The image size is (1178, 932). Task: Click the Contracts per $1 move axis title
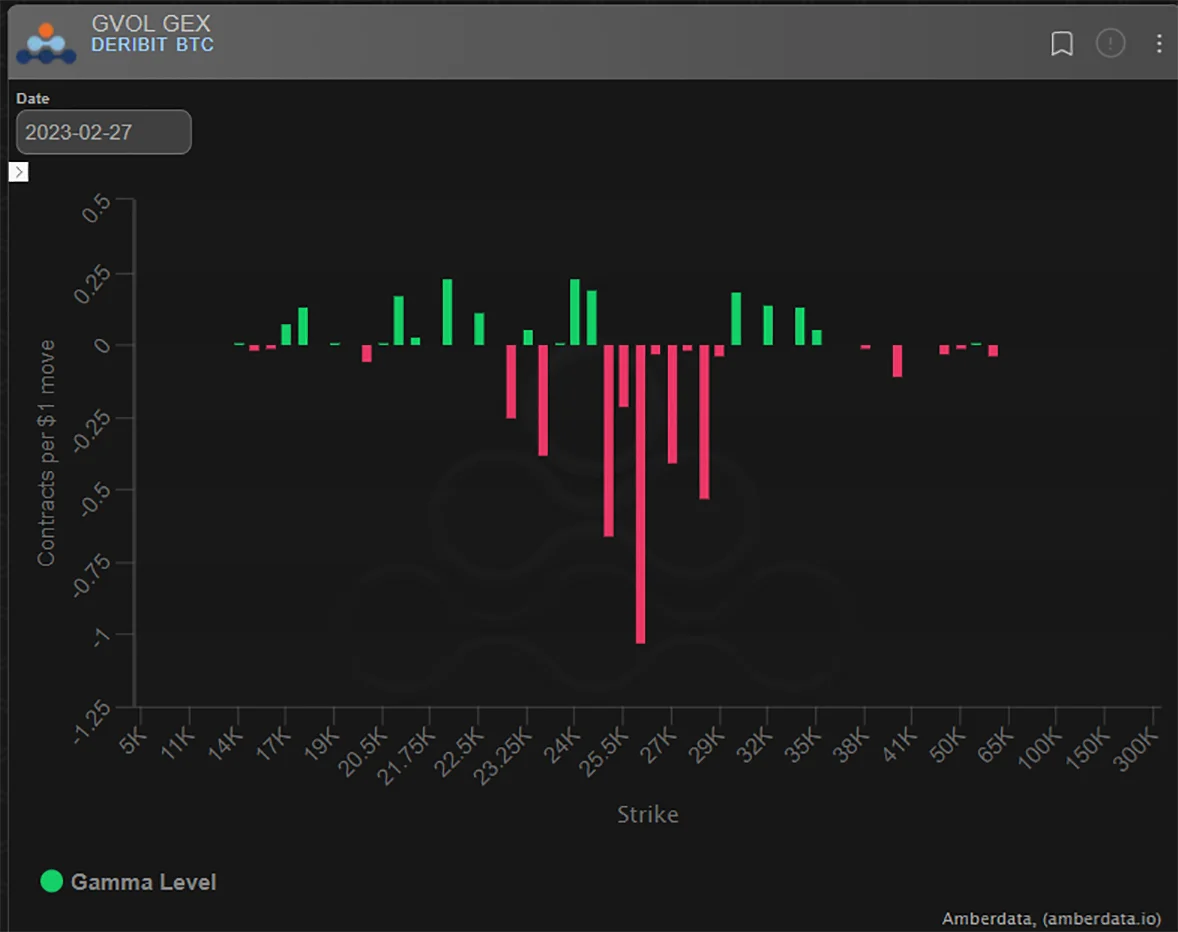(x=47, y=453)
